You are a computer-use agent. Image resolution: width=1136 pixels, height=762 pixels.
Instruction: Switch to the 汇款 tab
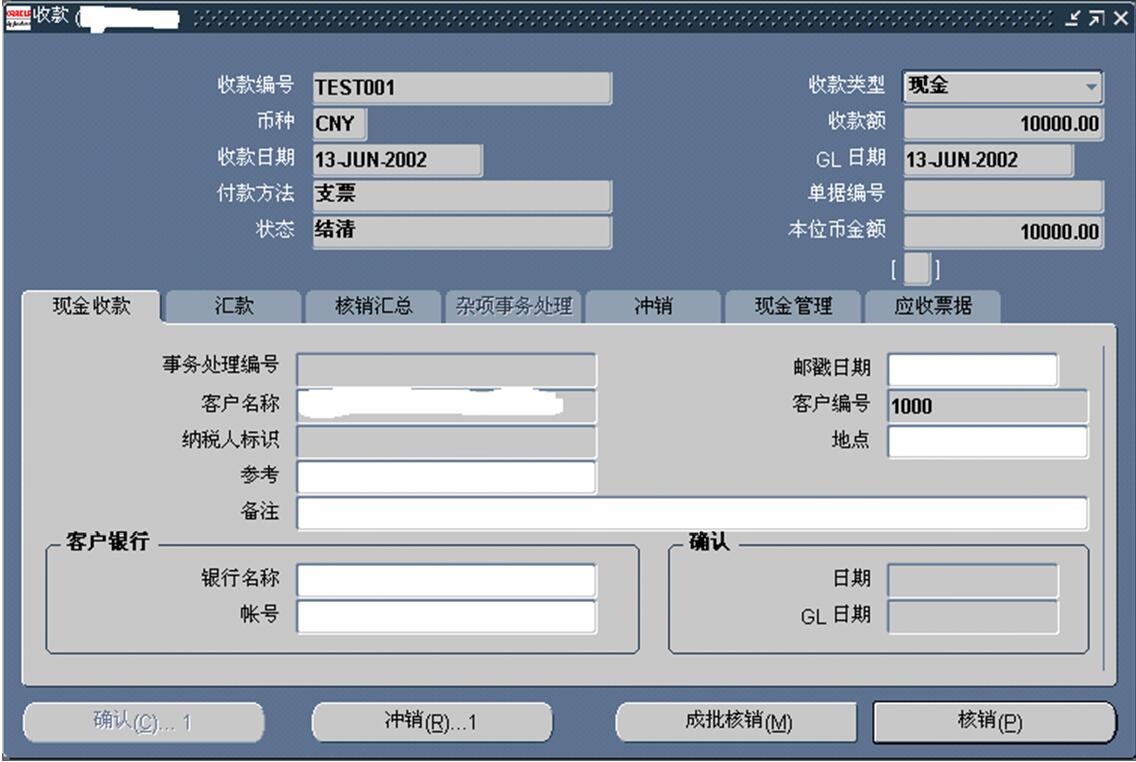tap(233, 307)
